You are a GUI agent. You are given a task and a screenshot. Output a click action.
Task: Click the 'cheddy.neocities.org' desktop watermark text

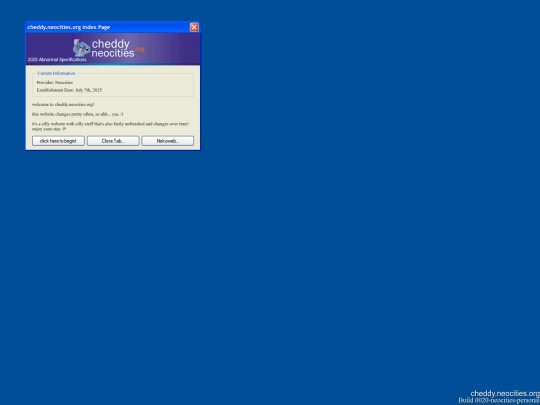(x=505, y=393)
